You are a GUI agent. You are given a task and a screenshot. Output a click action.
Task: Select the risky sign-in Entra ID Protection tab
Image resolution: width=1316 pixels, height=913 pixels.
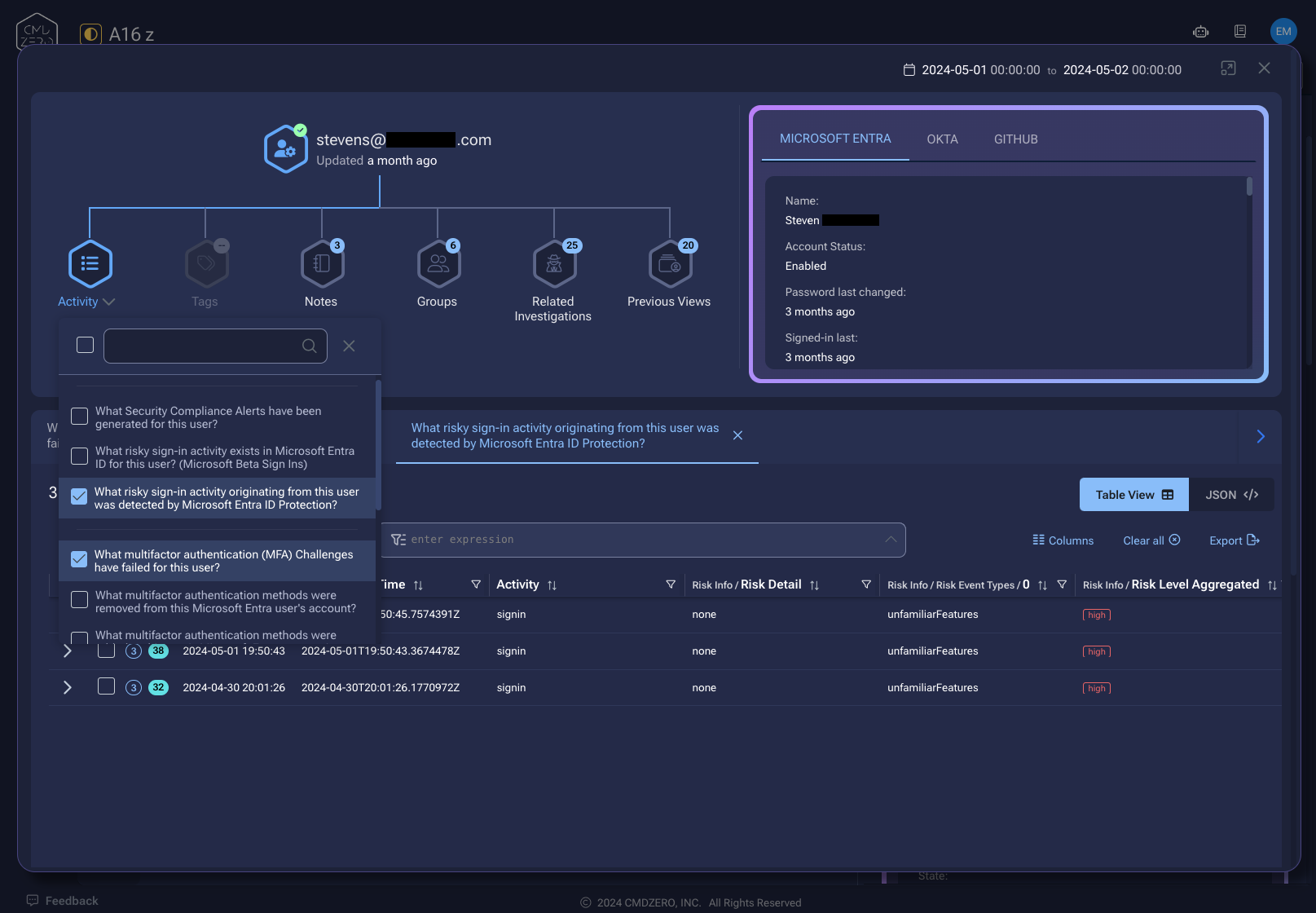click(x=566, y=435)
